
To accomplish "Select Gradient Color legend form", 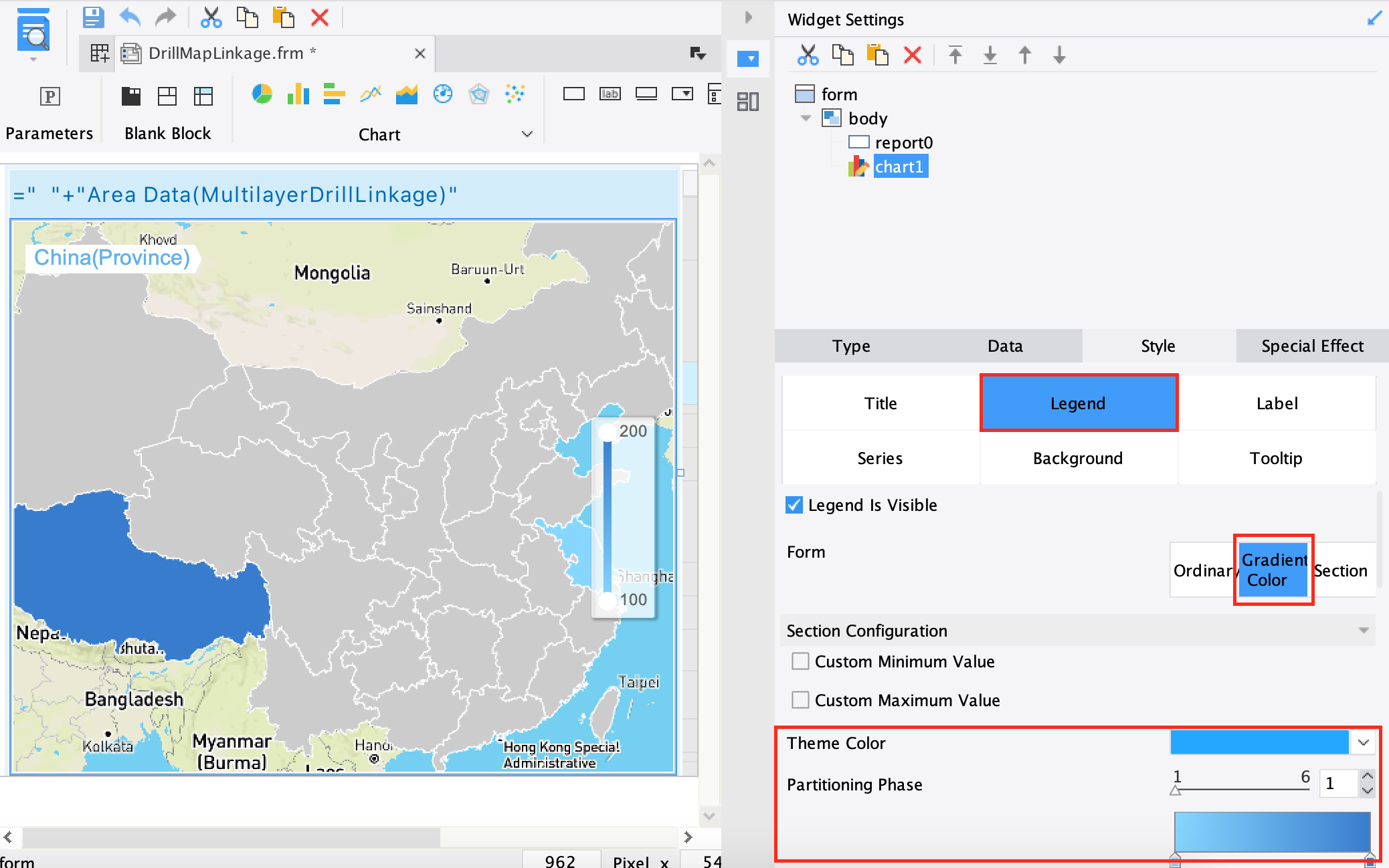I will coord(1274,570).
